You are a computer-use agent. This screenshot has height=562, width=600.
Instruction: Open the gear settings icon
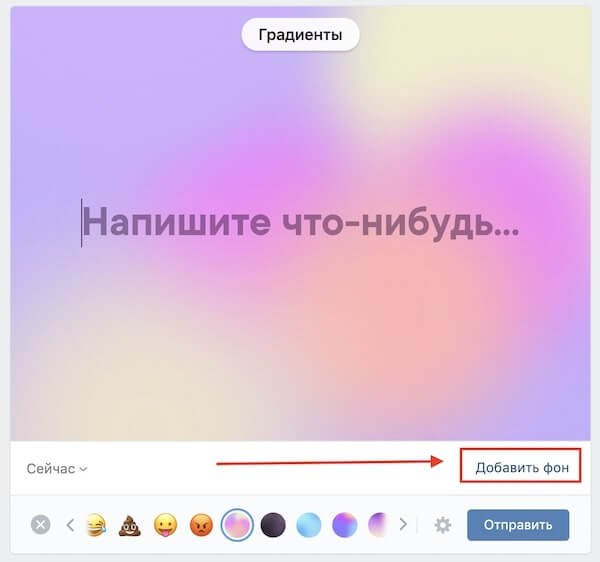point(443,525)
